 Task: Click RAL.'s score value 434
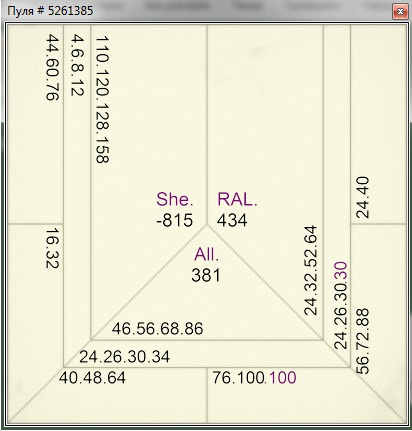[232, 220]
